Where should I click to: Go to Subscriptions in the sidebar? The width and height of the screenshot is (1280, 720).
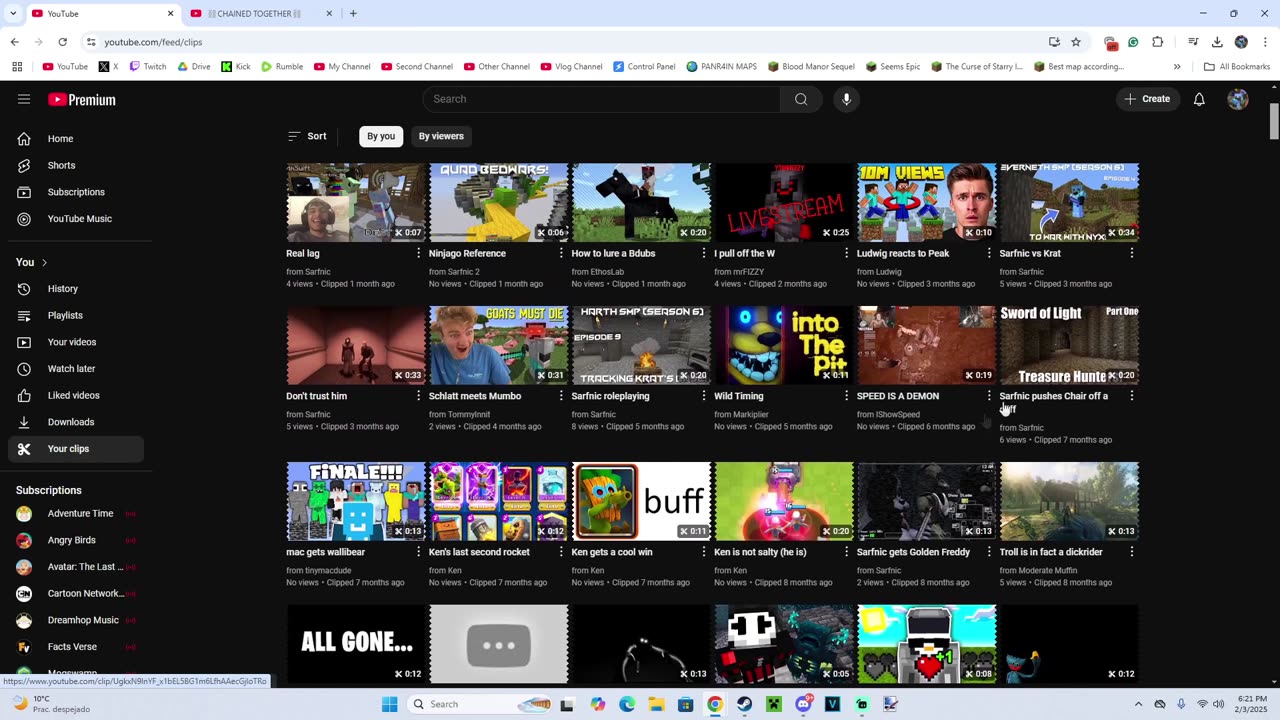click(x=76, y=192)
